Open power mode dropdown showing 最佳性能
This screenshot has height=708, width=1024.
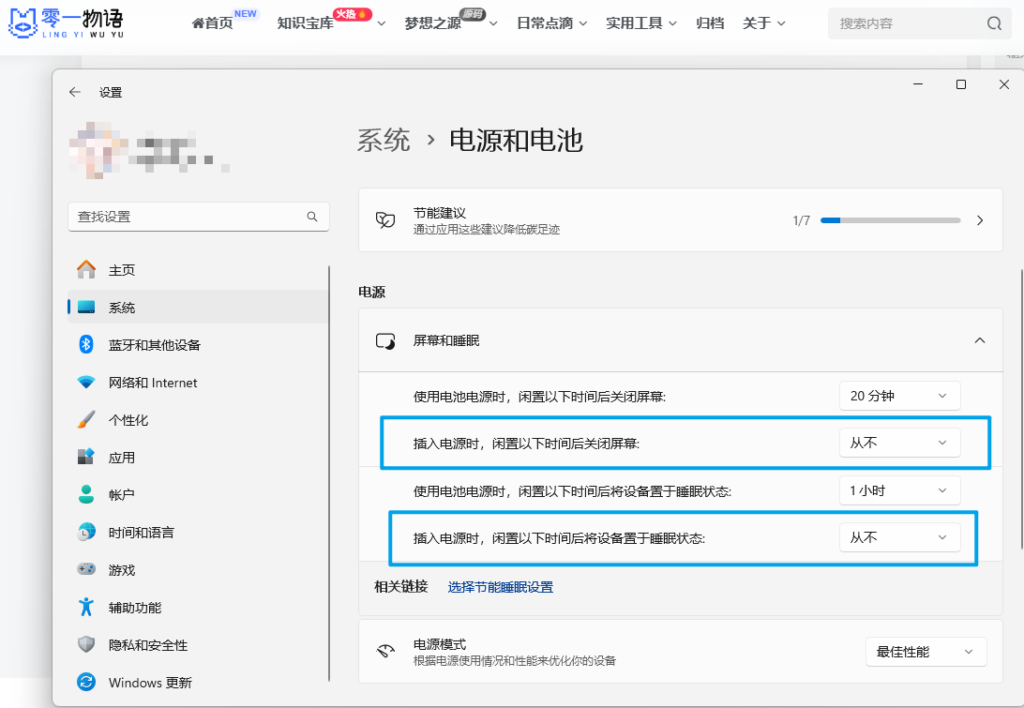point(925,652)
